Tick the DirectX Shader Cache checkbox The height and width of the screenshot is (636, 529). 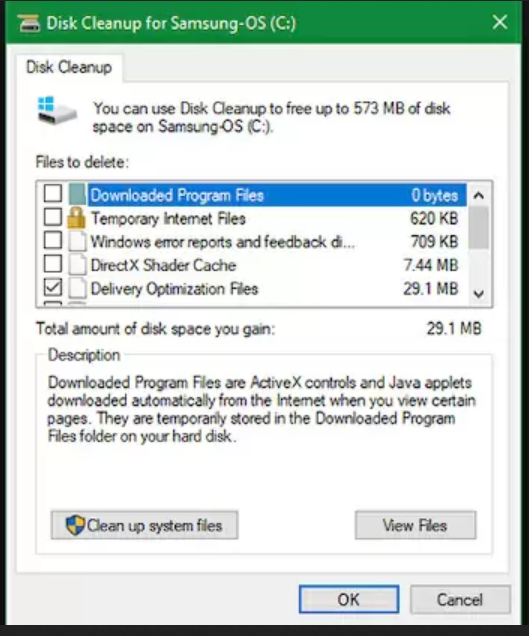pyautogui.click(x=53, y=264)
